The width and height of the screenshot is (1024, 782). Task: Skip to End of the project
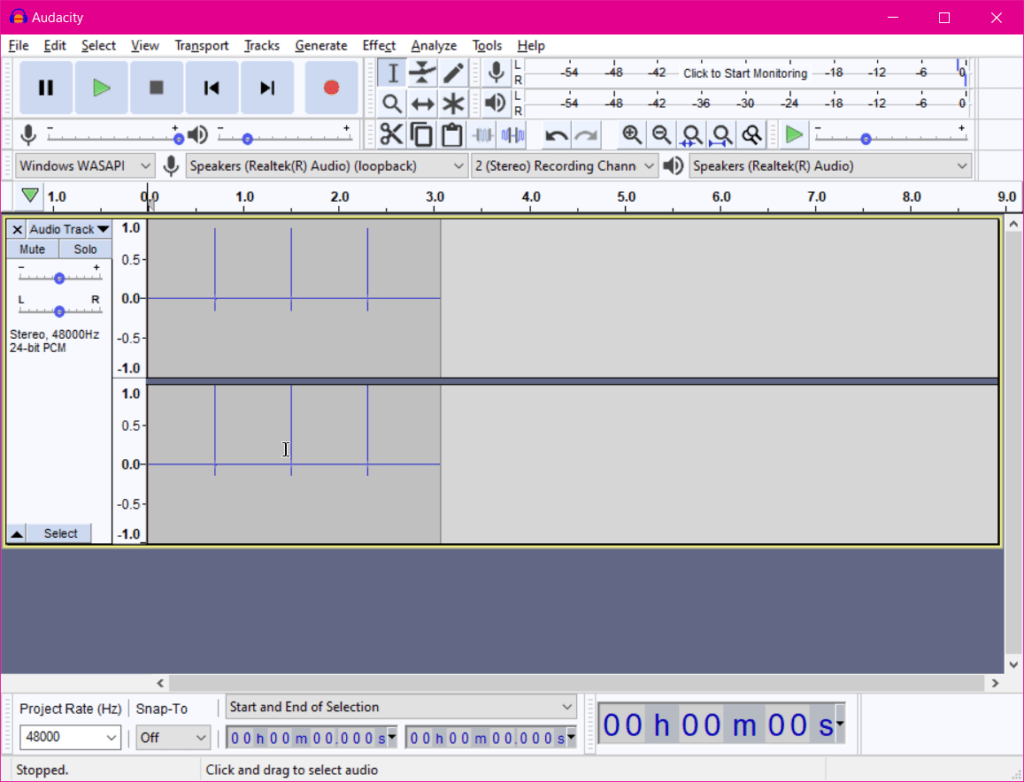pyautogui.click(x=267, y=88)
